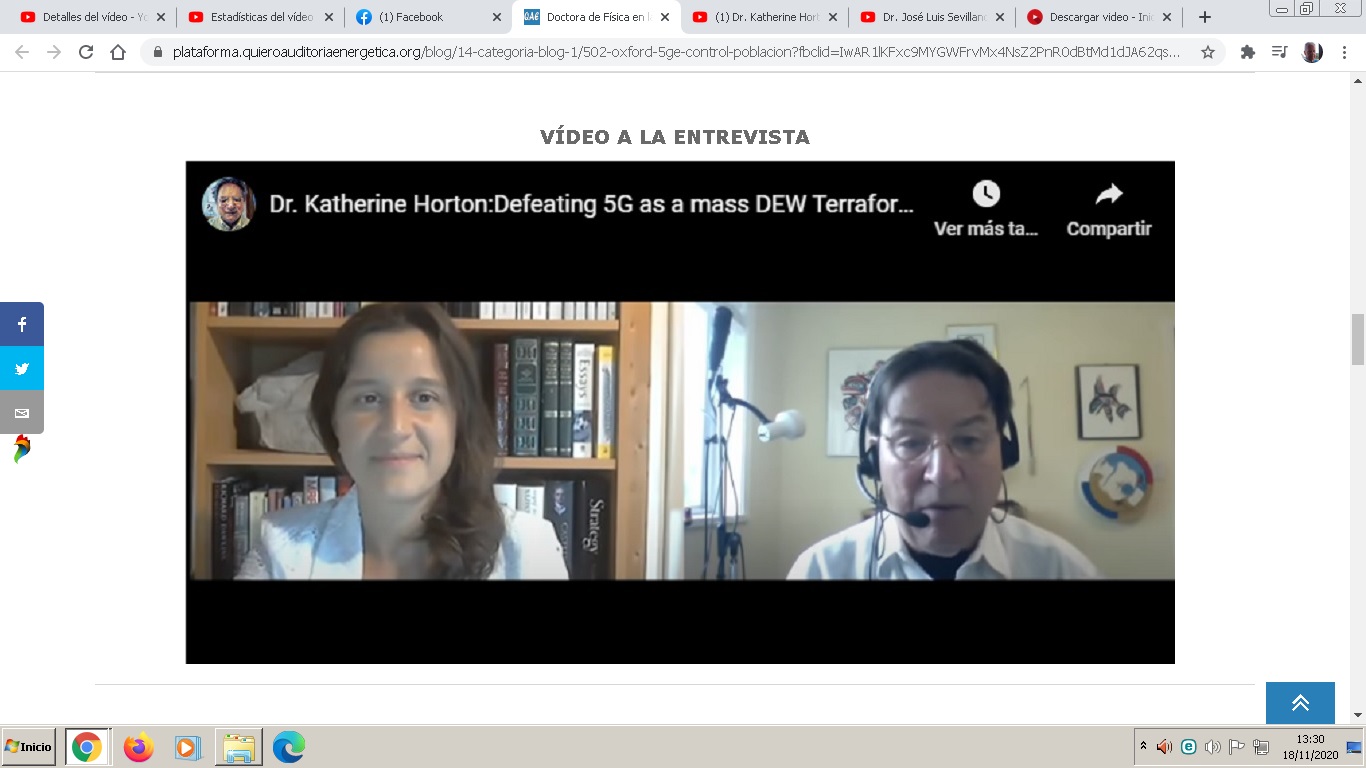Open the Chrome extensions puzzle icon
The width and height of the screenshot is (1366, 768).
pos(1247,52)
